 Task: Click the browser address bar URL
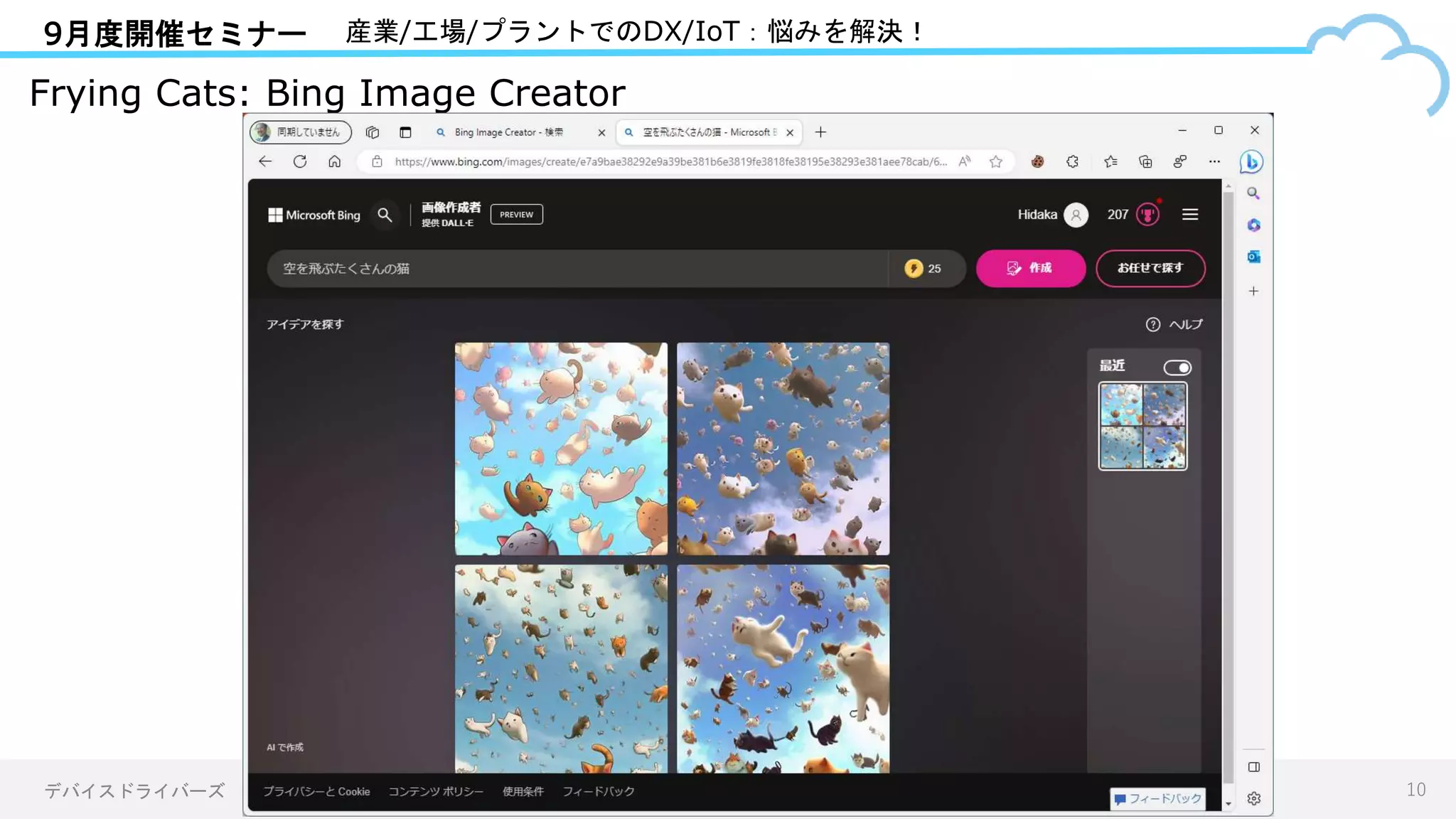[x=670, y=161]
